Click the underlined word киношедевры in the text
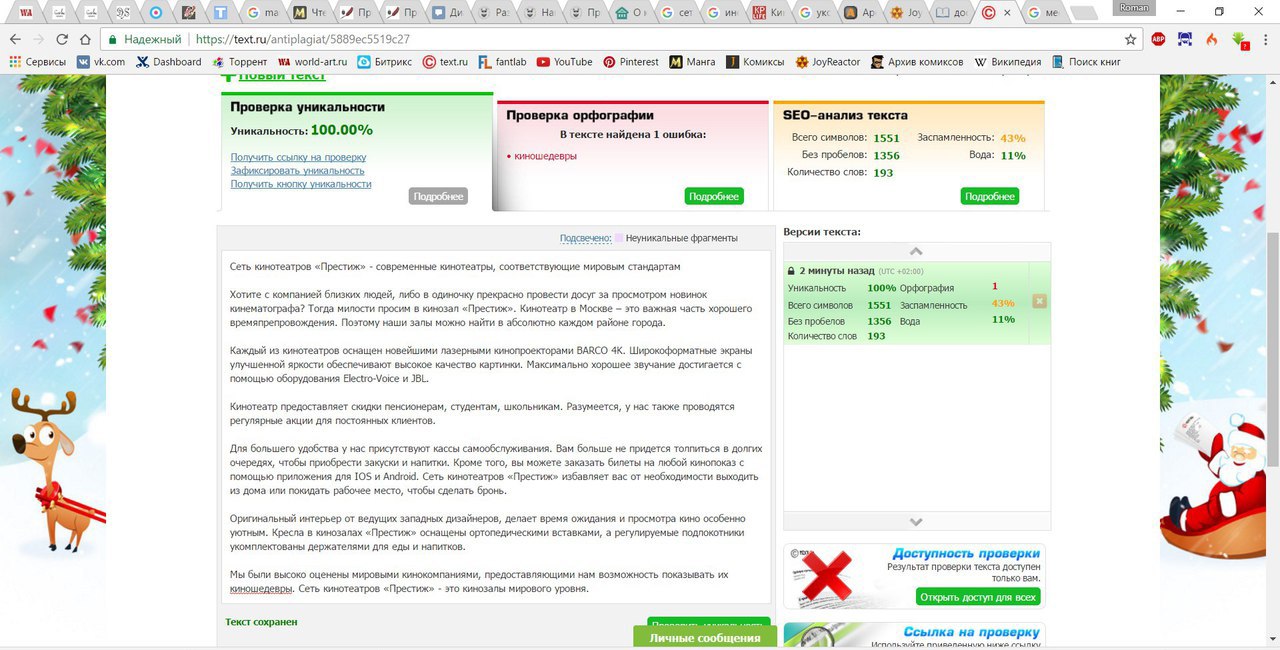Image resolution: width=1280 pixels, height=650 pixels. click(261, 589)
